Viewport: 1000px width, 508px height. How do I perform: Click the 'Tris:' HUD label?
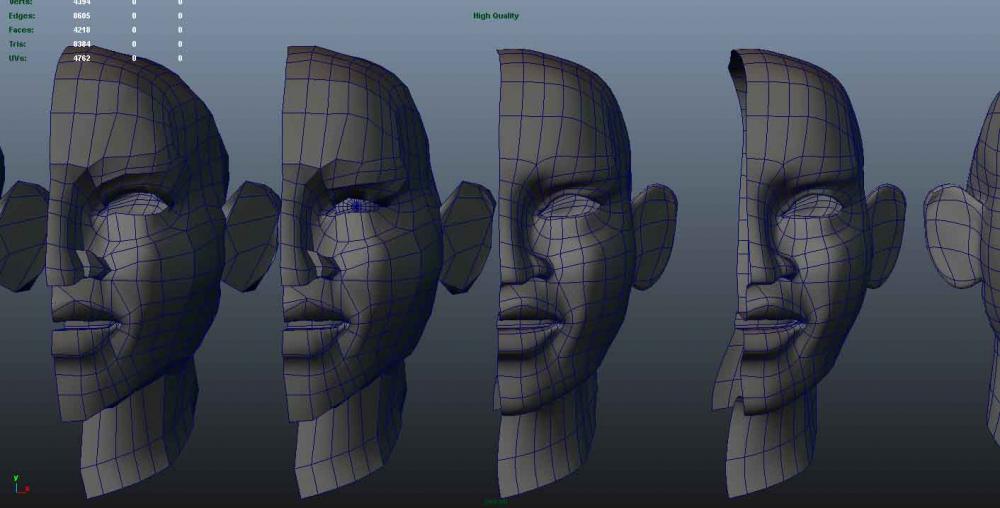[17, 44]
